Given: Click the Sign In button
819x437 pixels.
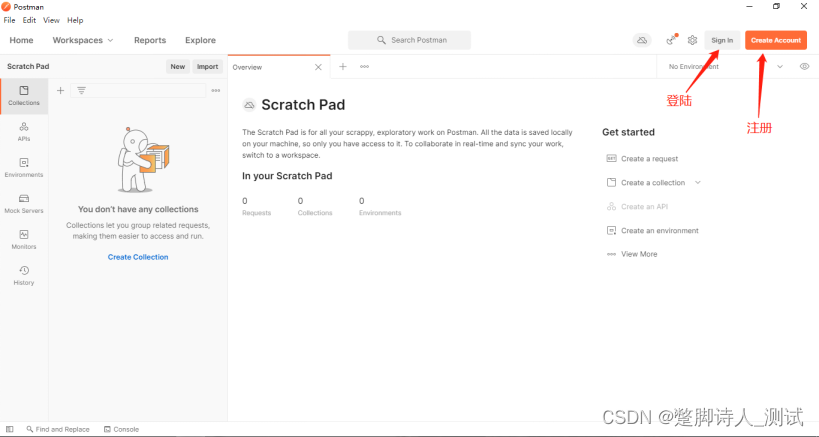Looking at the screenshot, I should click(x=722, y=40).
